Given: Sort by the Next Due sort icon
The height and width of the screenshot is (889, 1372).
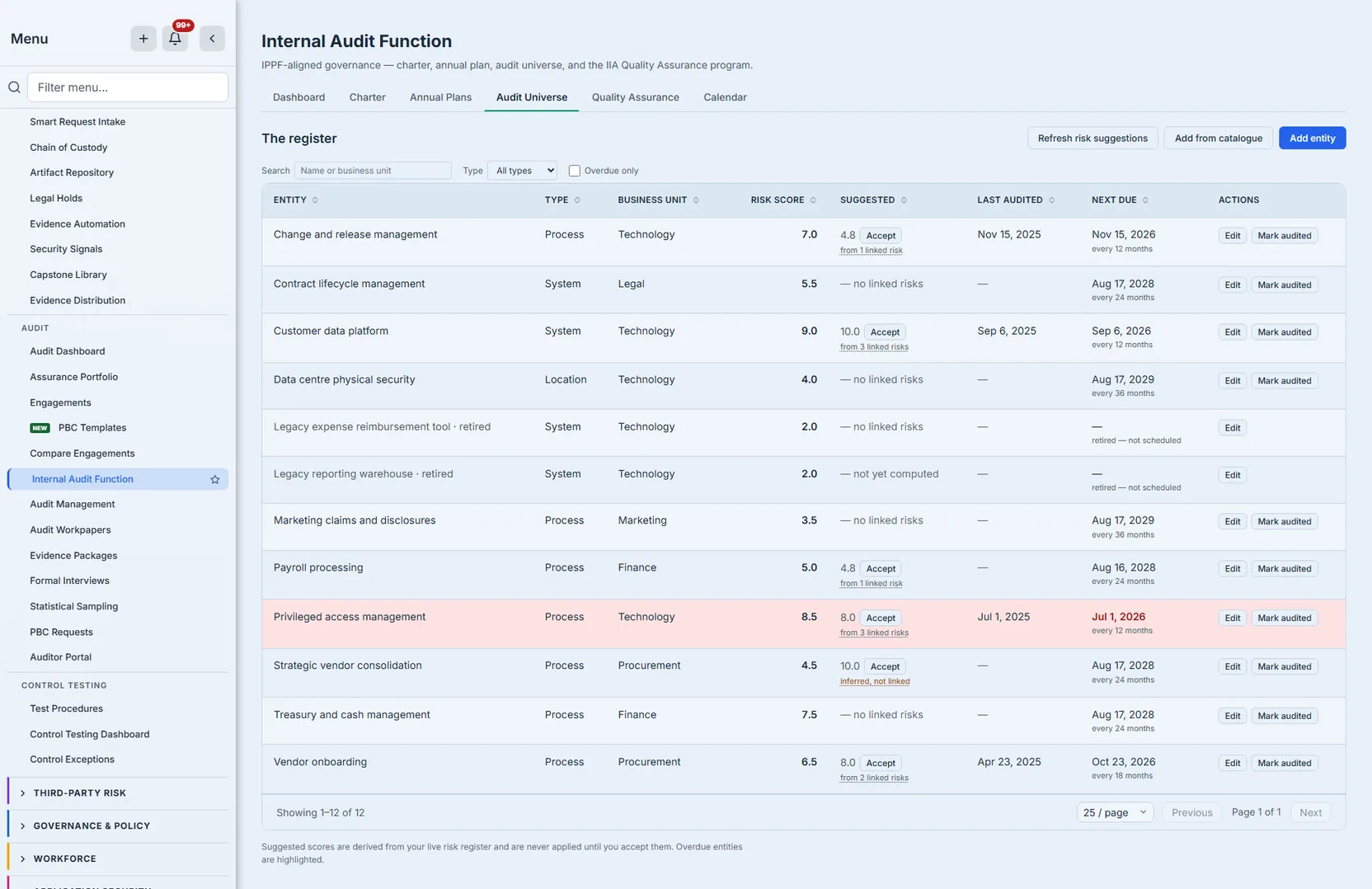Looking at the screenshot, I should [1145, 200].
